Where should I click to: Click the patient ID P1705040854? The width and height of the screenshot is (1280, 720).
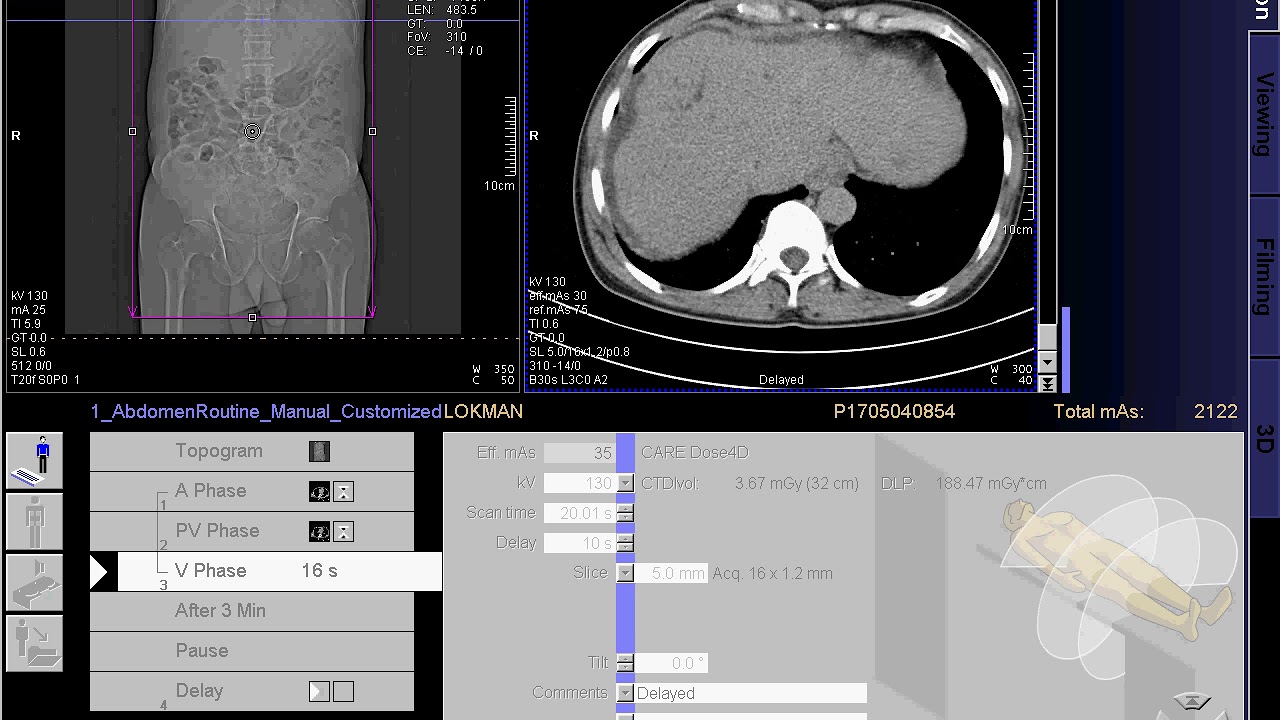(894, 411)
